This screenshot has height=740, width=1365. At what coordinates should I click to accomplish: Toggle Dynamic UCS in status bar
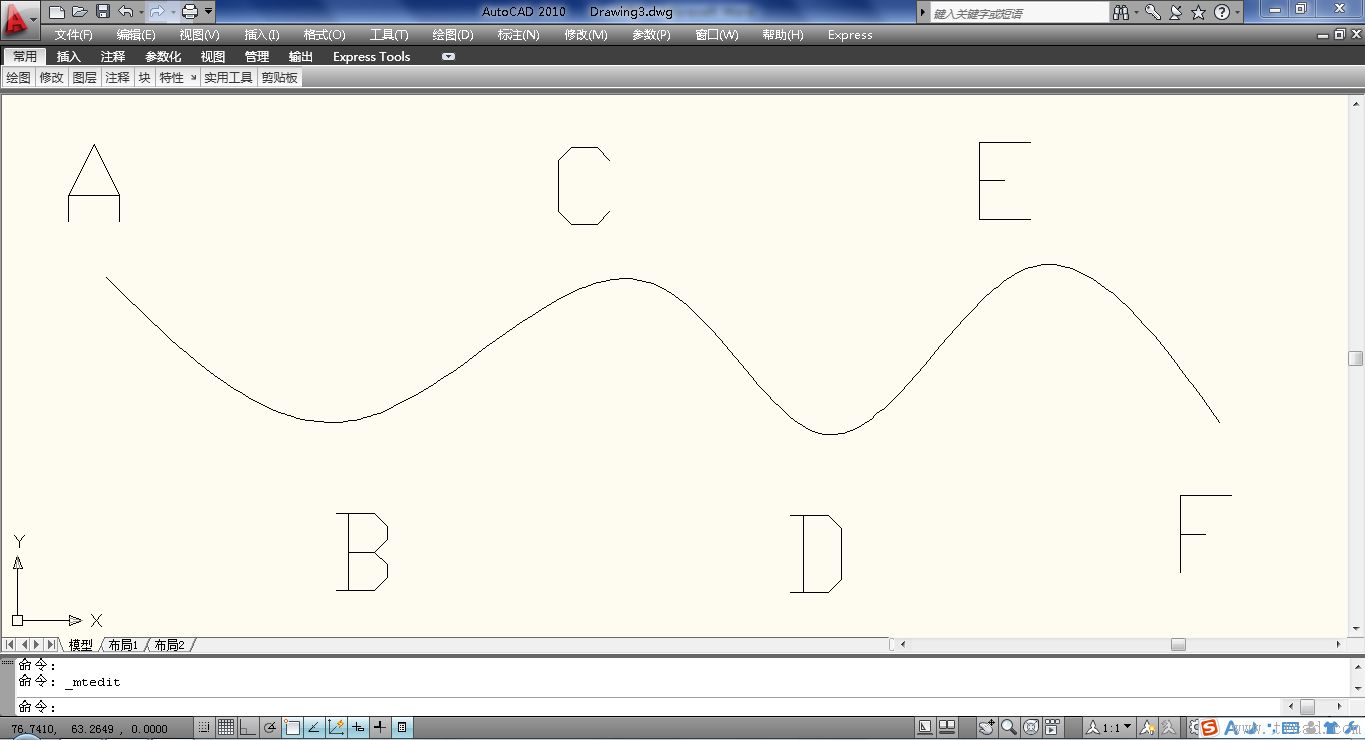(336, 728)
